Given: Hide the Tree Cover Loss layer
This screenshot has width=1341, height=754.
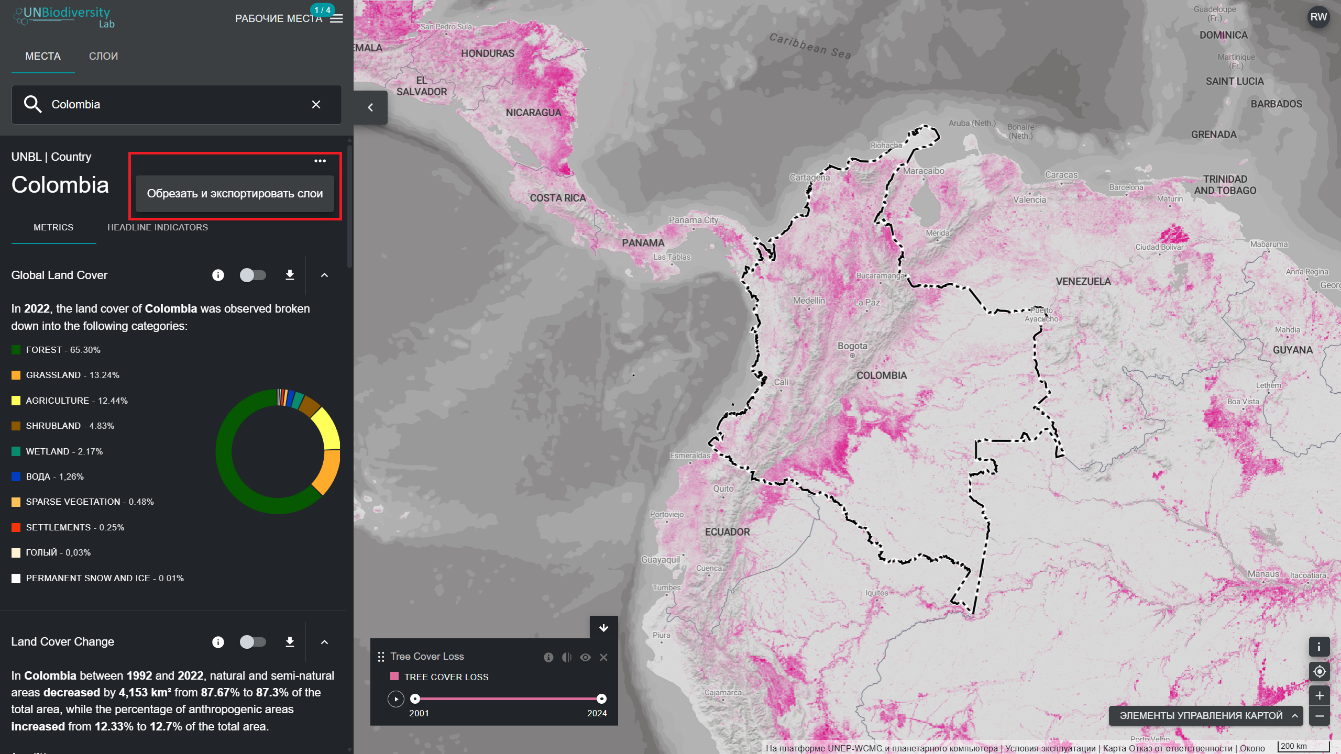Looking at the screenshot, I should tap(585, 657).
